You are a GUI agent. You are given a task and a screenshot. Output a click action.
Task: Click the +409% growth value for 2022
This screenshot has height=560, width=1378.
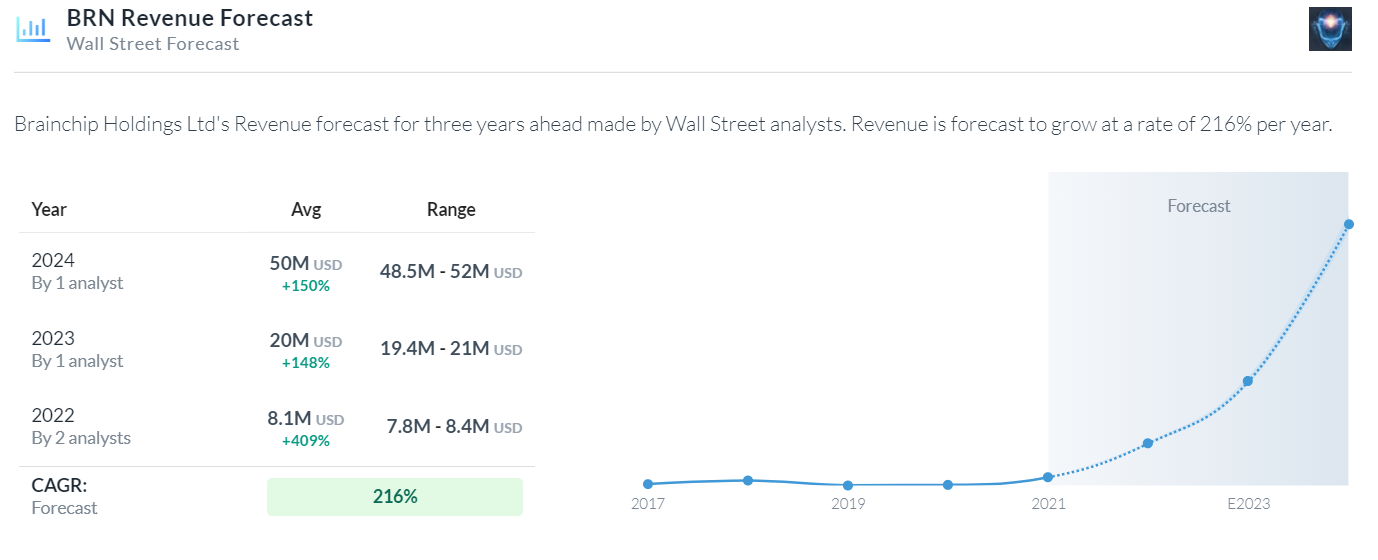coord(305,440)
